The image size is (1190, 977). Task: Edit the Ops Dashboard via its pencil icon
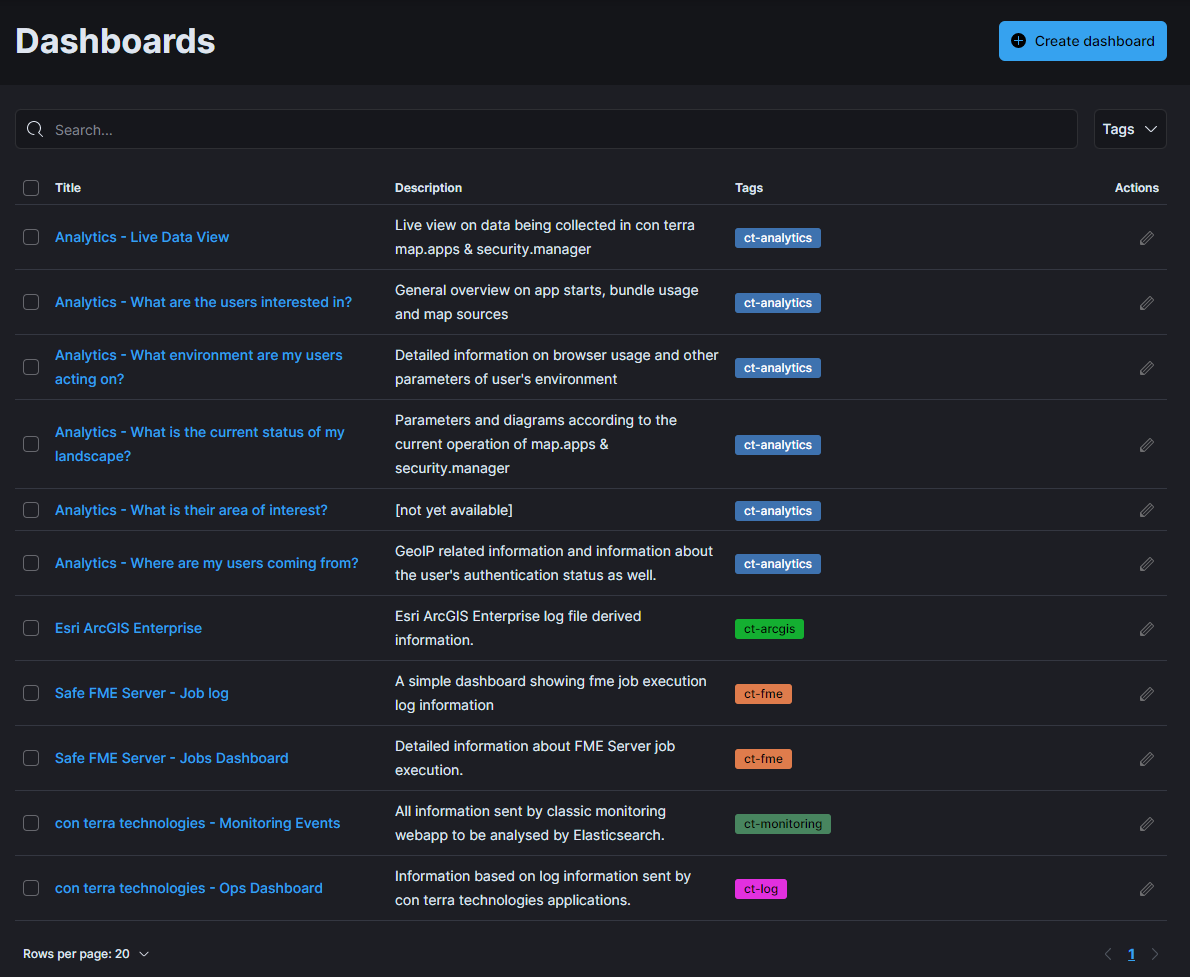1146,888
